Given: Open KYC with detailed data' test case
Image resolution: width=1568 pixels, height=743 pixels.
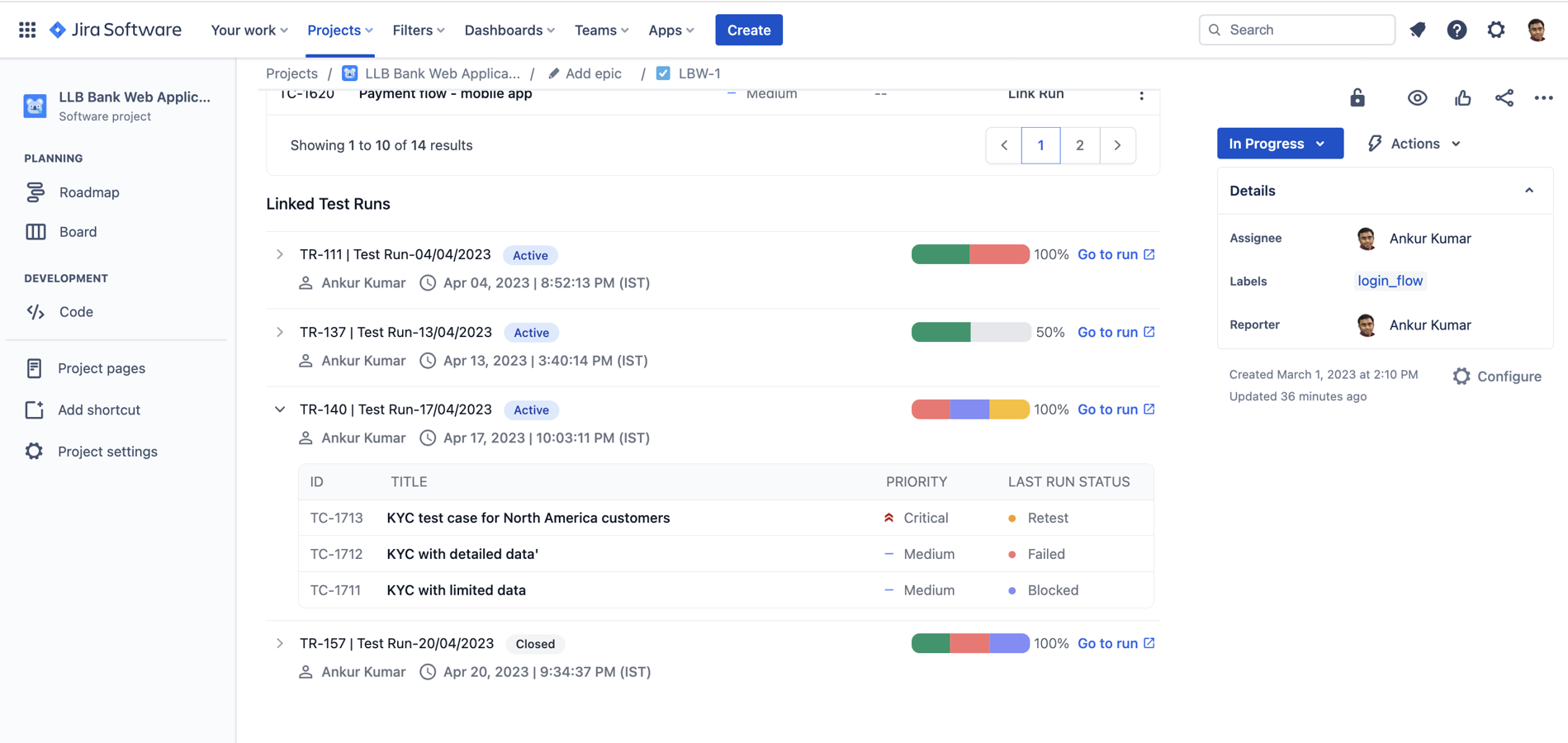Looking at the screenshot, I should pyautogui.click(x=462, y=554).
